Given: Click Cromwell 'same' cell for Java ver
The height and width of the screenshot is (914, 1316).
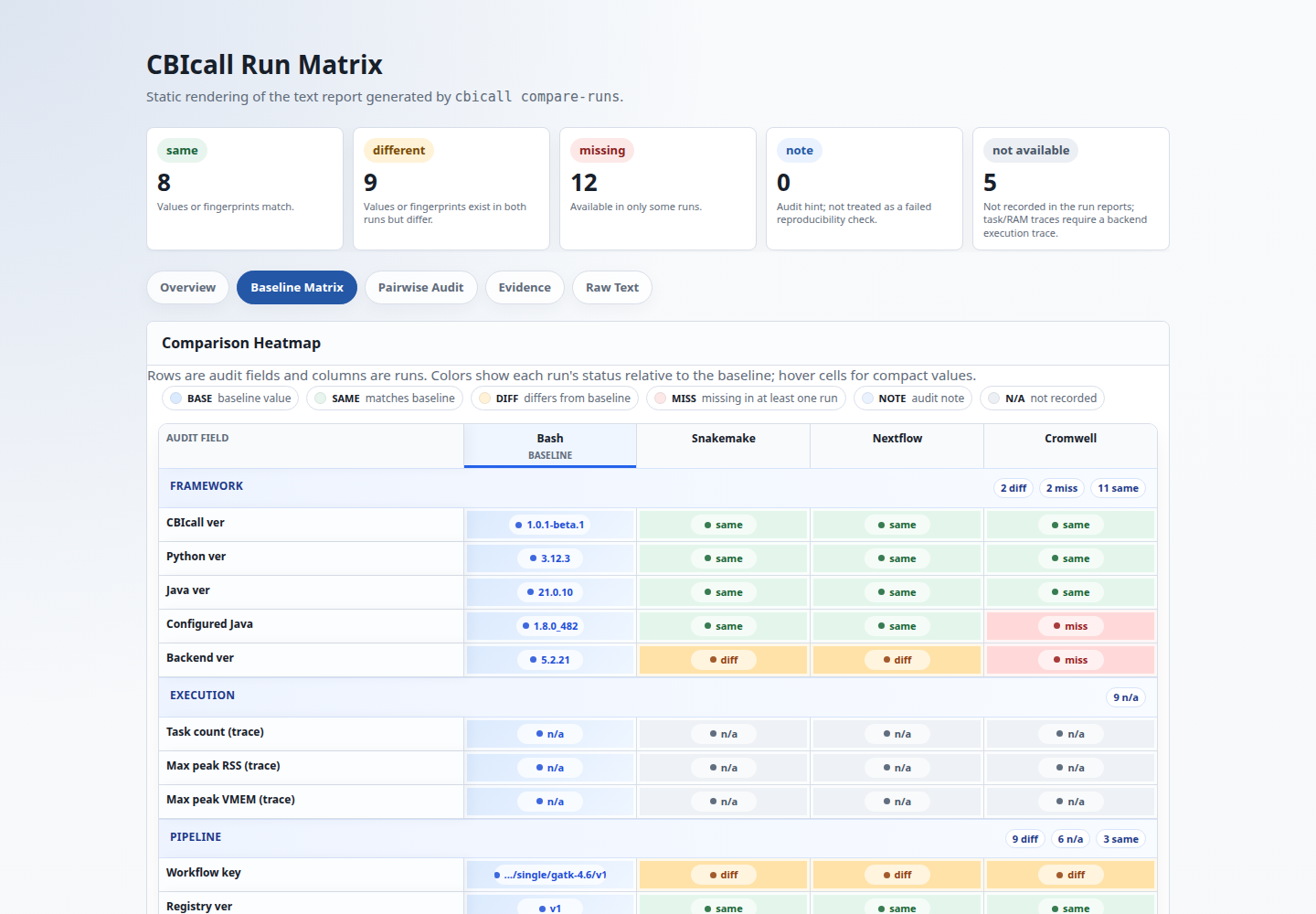Looking at the screenshot, I should (x=1070, y=592).
